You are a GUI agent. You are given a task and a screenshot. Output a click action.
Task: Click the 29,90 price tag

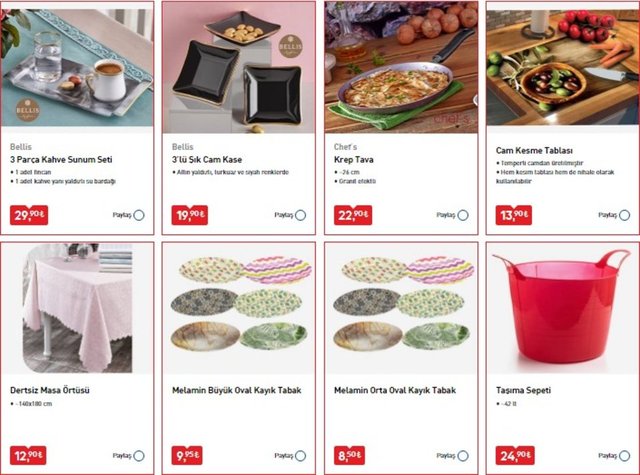(29, 215)
